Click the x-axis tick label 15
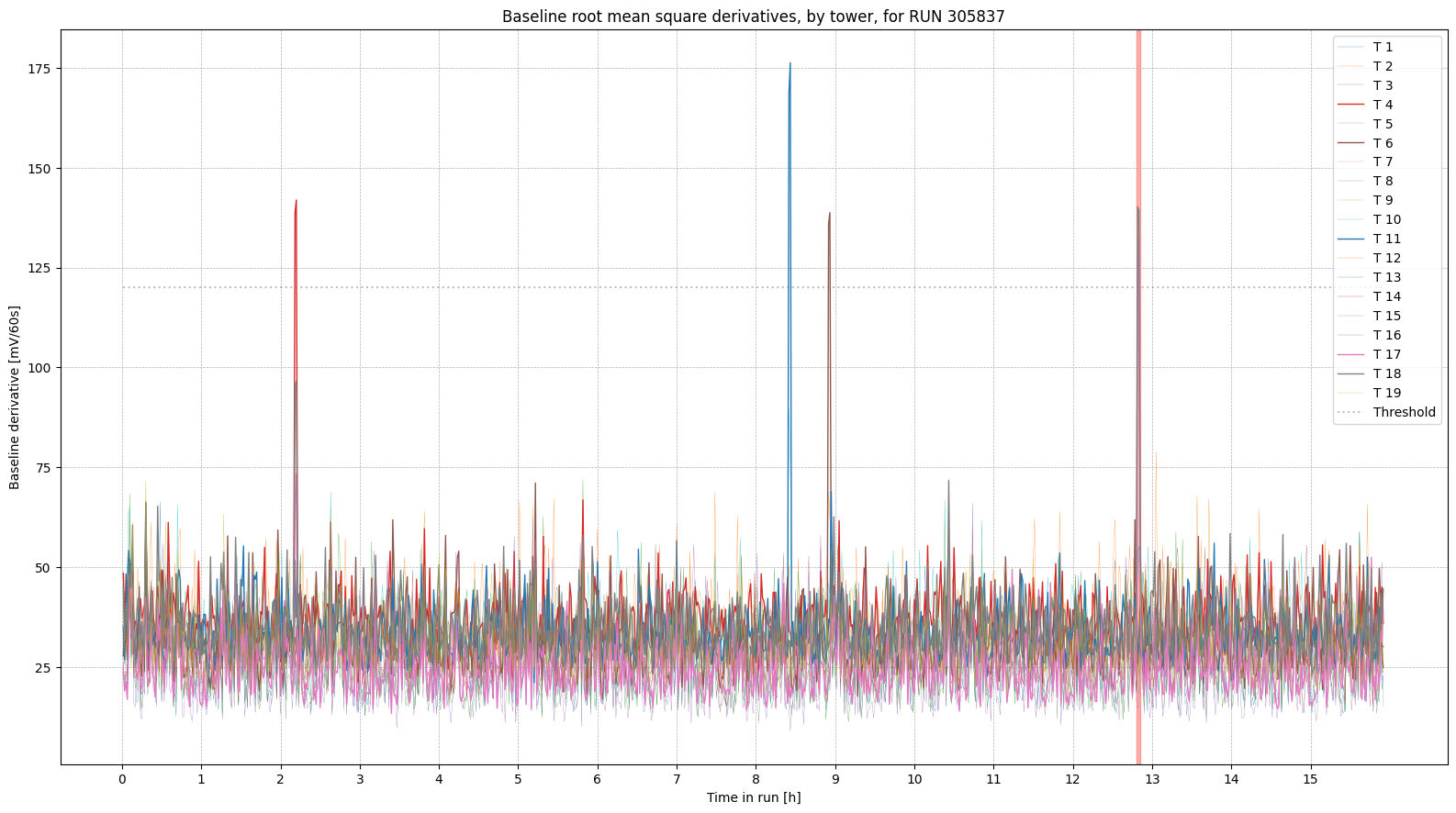The image size is (1456, 813). (1310, 779)
